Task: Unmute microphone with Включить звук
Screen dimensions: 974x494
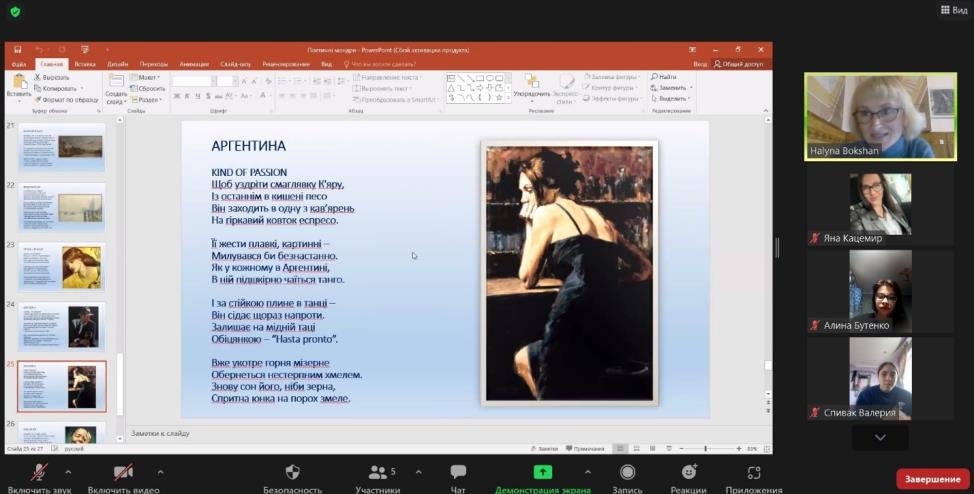Action: (x=40, y=479)
